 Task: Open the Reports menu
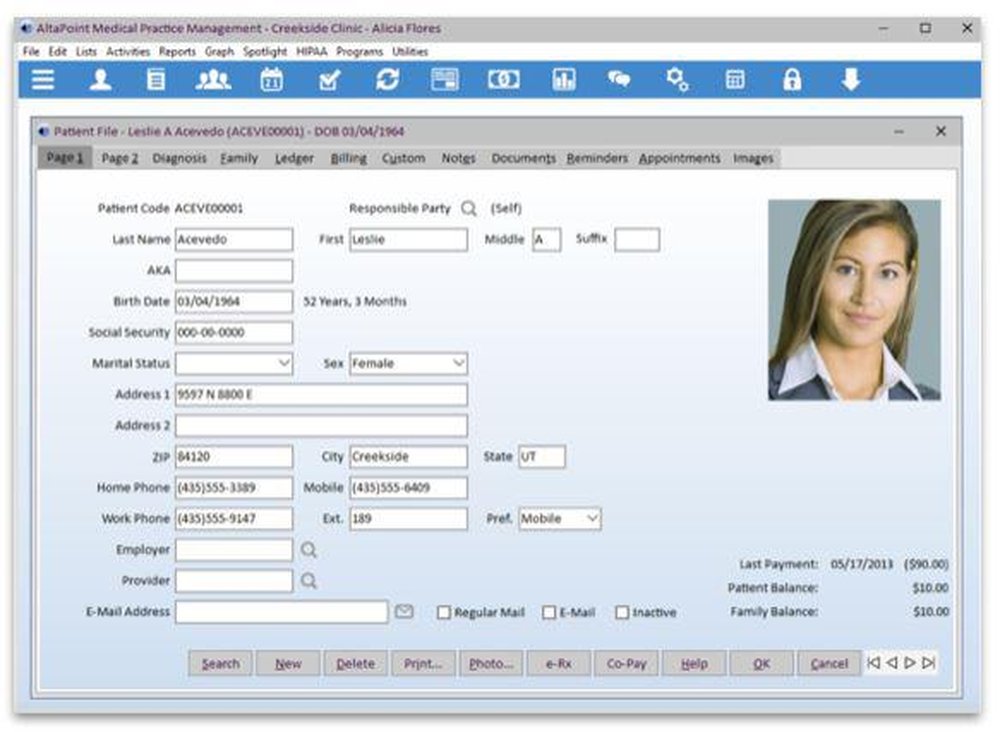[x=177, y=52]
